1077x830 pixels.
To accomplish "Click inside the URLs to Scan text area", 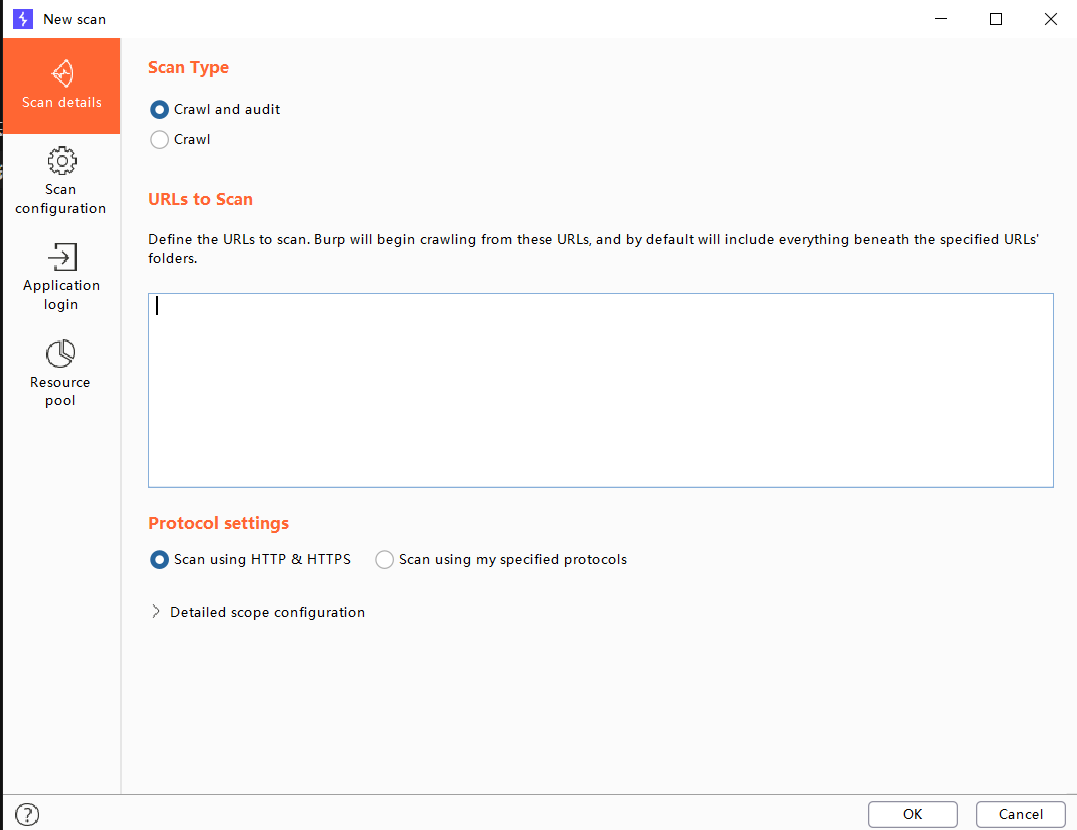I will 600,390.
